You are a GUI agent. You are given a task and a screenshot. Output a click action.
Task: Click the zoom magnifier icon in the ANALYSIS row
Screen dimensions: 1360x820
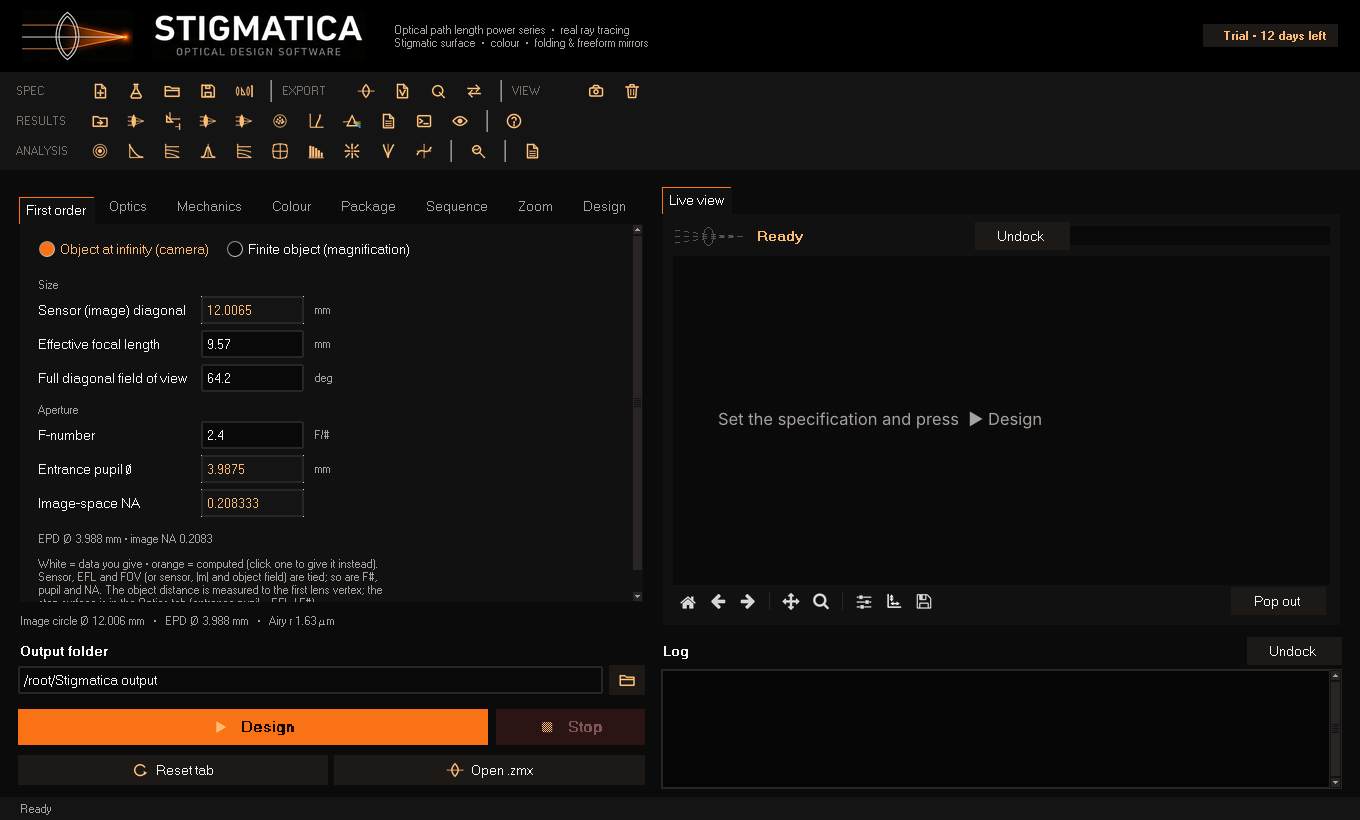[x=478, y=151]
